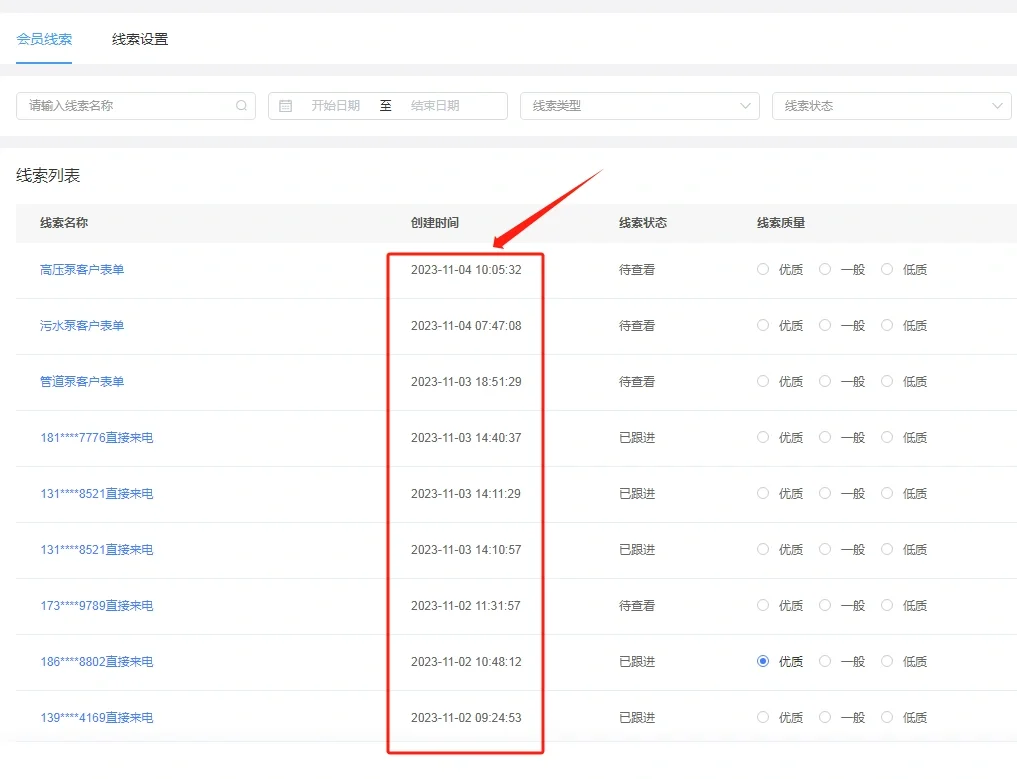The image size is (1017, 779).
Task: Open the 管道泵客户表单 lead link
Action: (82, 381)
